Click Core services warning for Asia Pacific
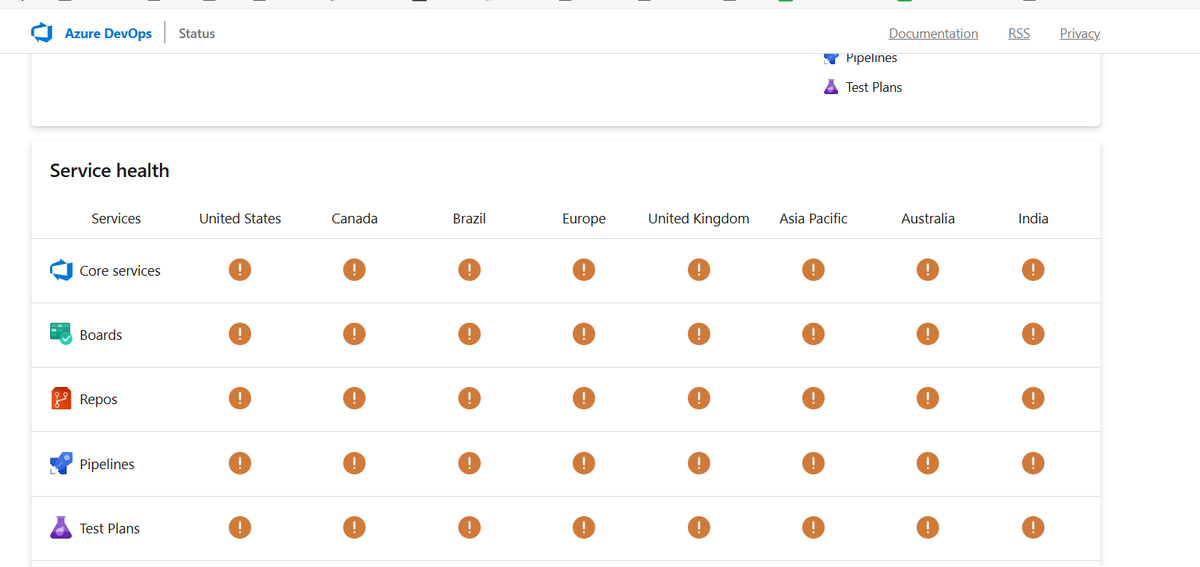This screenshot has height=567, width=1200. click(813, 269)
